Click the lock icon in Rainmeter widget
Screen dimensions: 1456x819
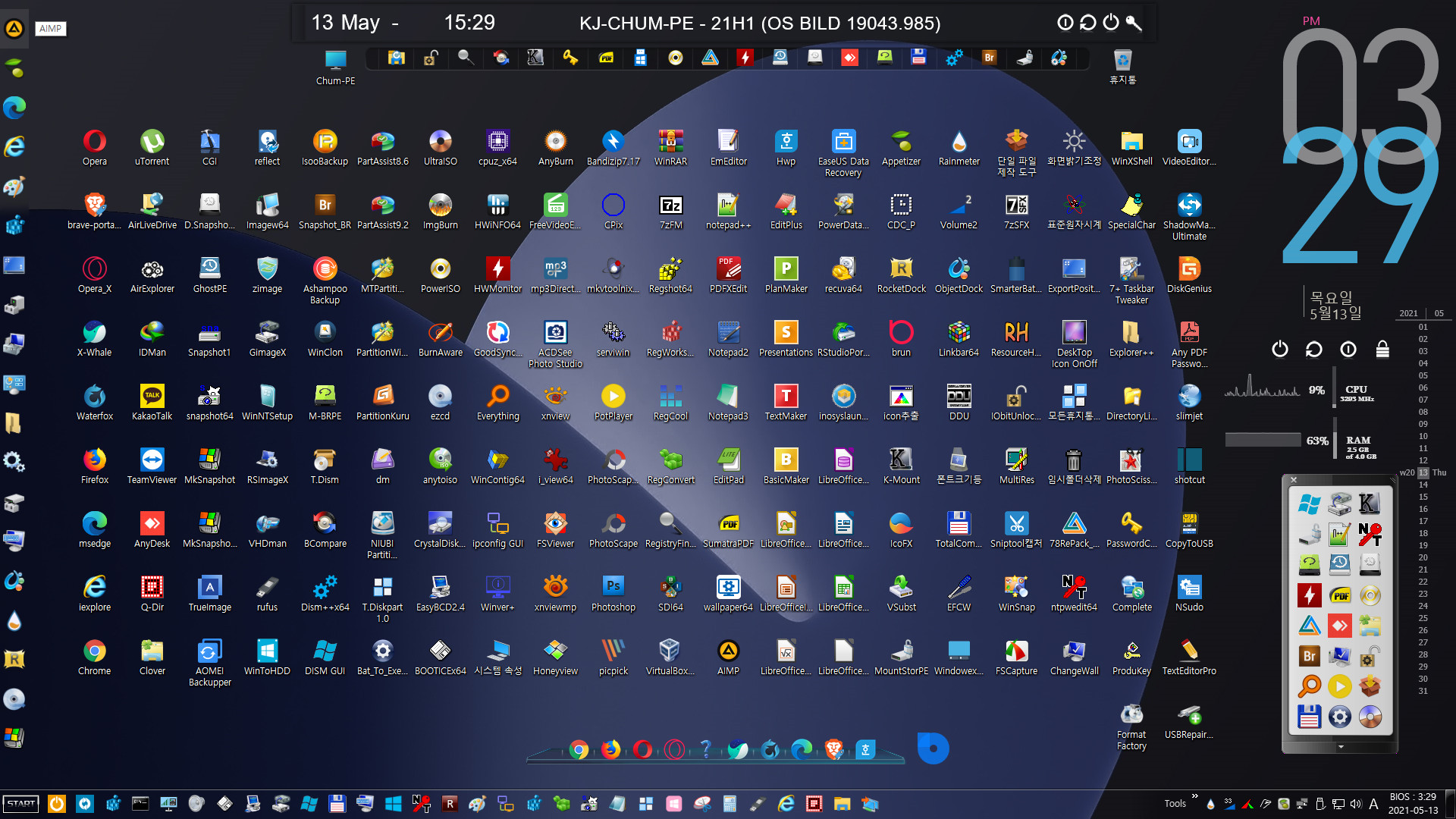pos(1382,349)
